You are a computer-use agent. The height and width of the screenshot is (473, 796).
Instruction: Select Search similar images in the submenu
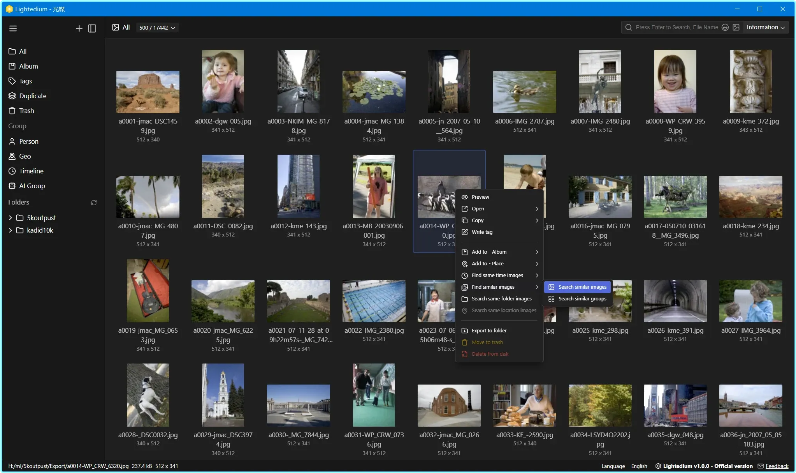coord(578,287)
